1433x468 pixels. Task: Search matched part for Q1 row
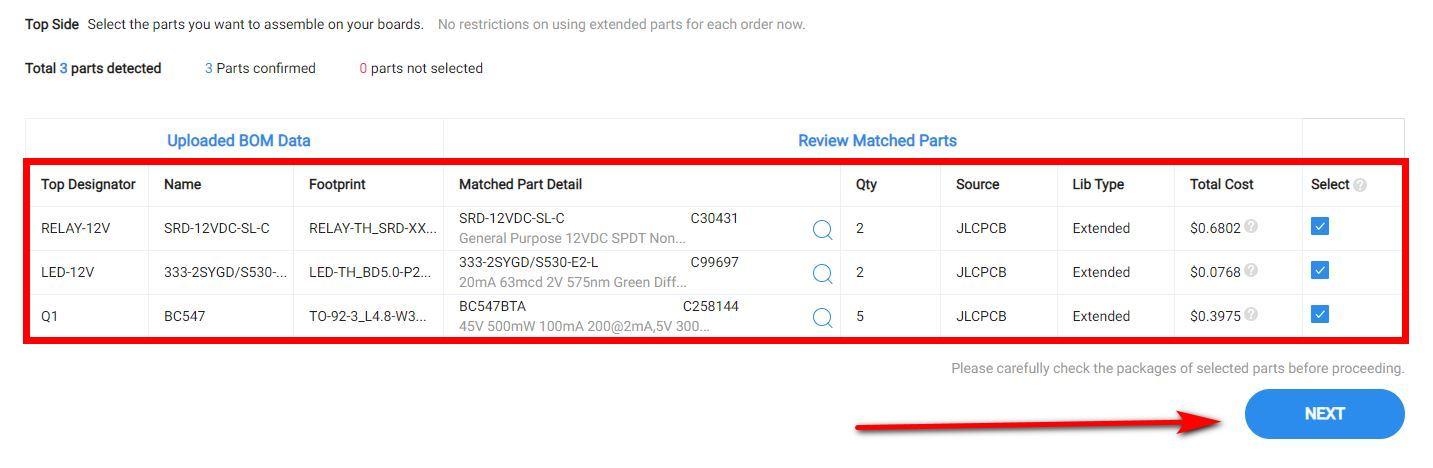coord(822,317)
